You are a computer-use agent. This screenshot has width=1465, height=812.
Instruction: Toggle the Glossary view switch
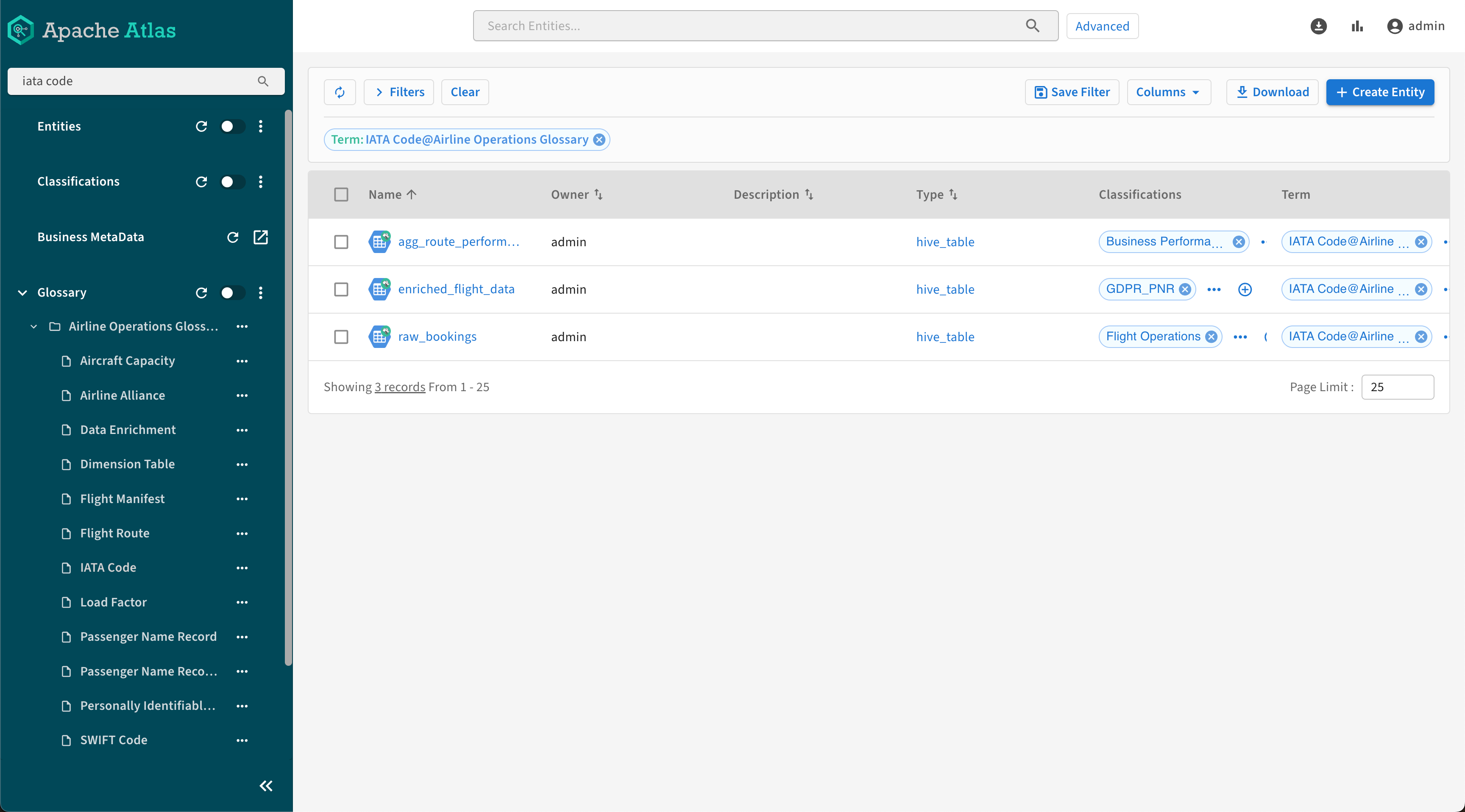[232, 293]
